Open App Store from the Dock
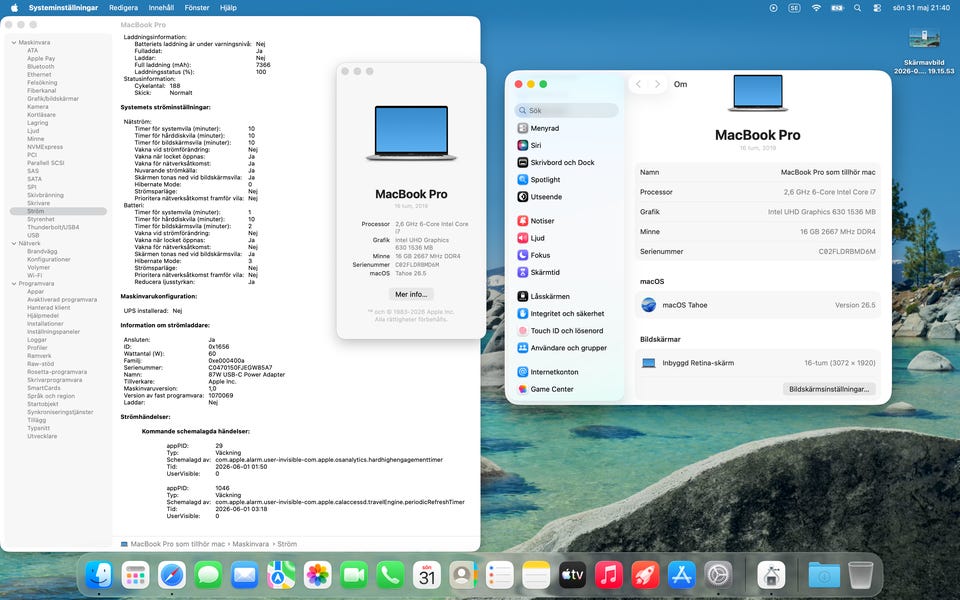This screenshot has height=600, width=960. coord(681,575)
